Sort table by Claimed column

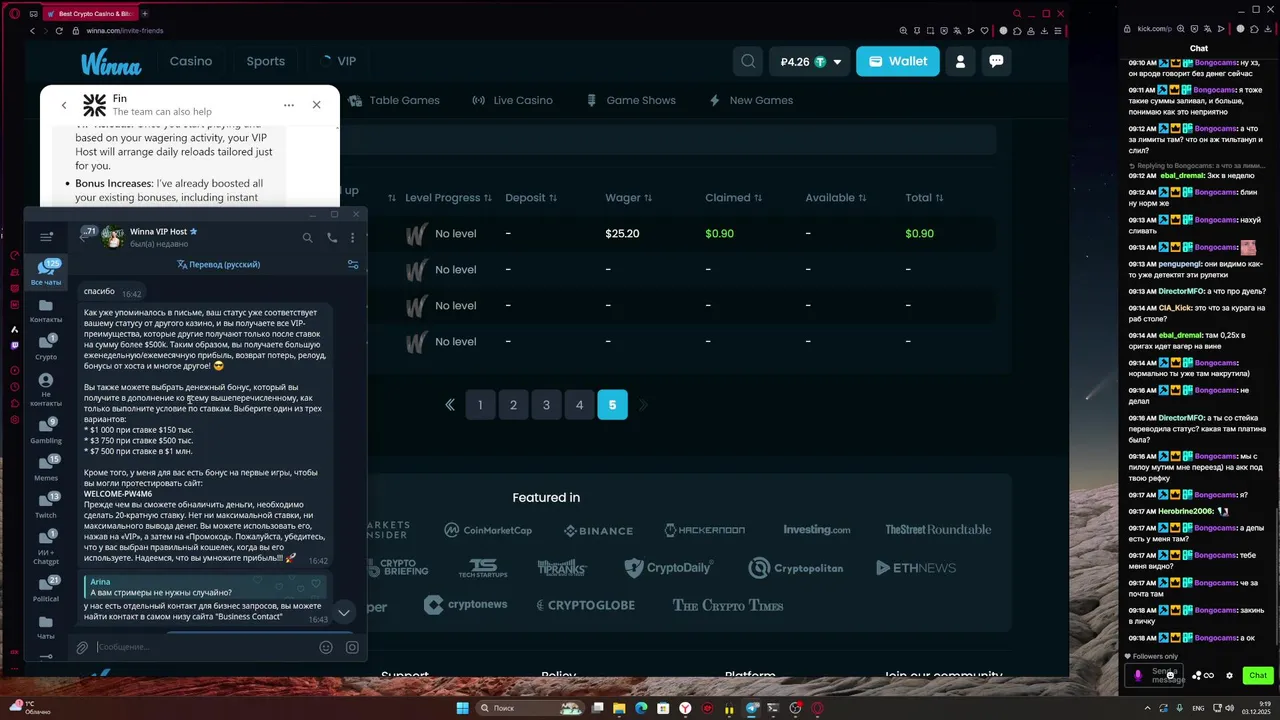[x=733, y=198]
